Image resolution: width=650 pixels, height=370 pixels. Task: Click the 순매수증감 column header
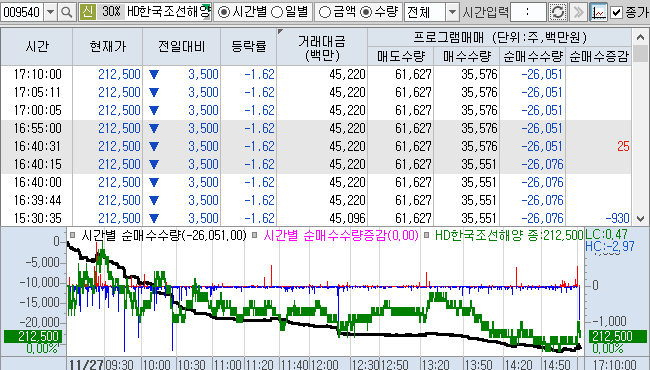coord(599,56)
